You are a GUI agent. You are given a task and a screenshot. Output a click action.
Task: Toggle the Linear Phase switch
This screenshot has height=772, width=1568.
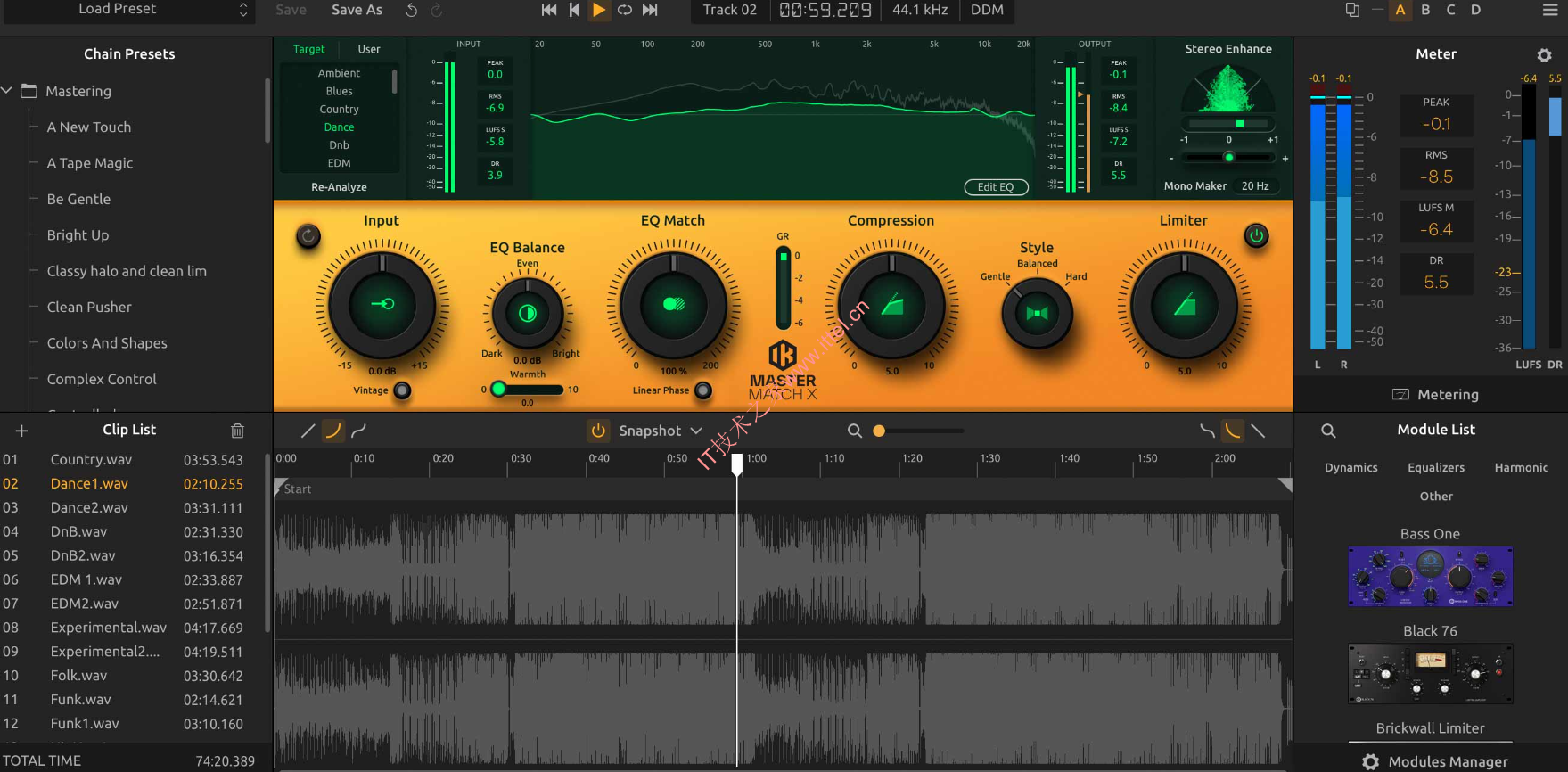pos(703,390)
